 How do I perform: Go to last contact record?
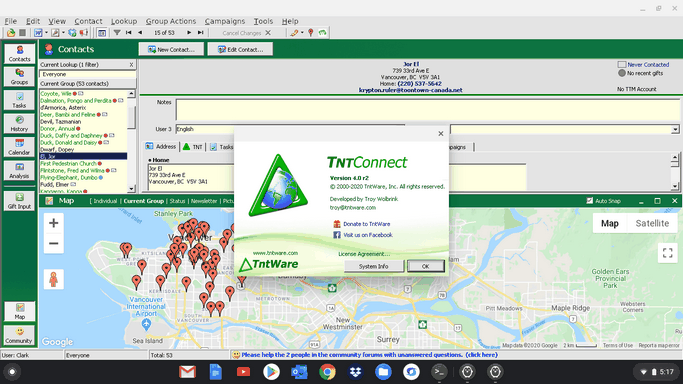point(200,33)
